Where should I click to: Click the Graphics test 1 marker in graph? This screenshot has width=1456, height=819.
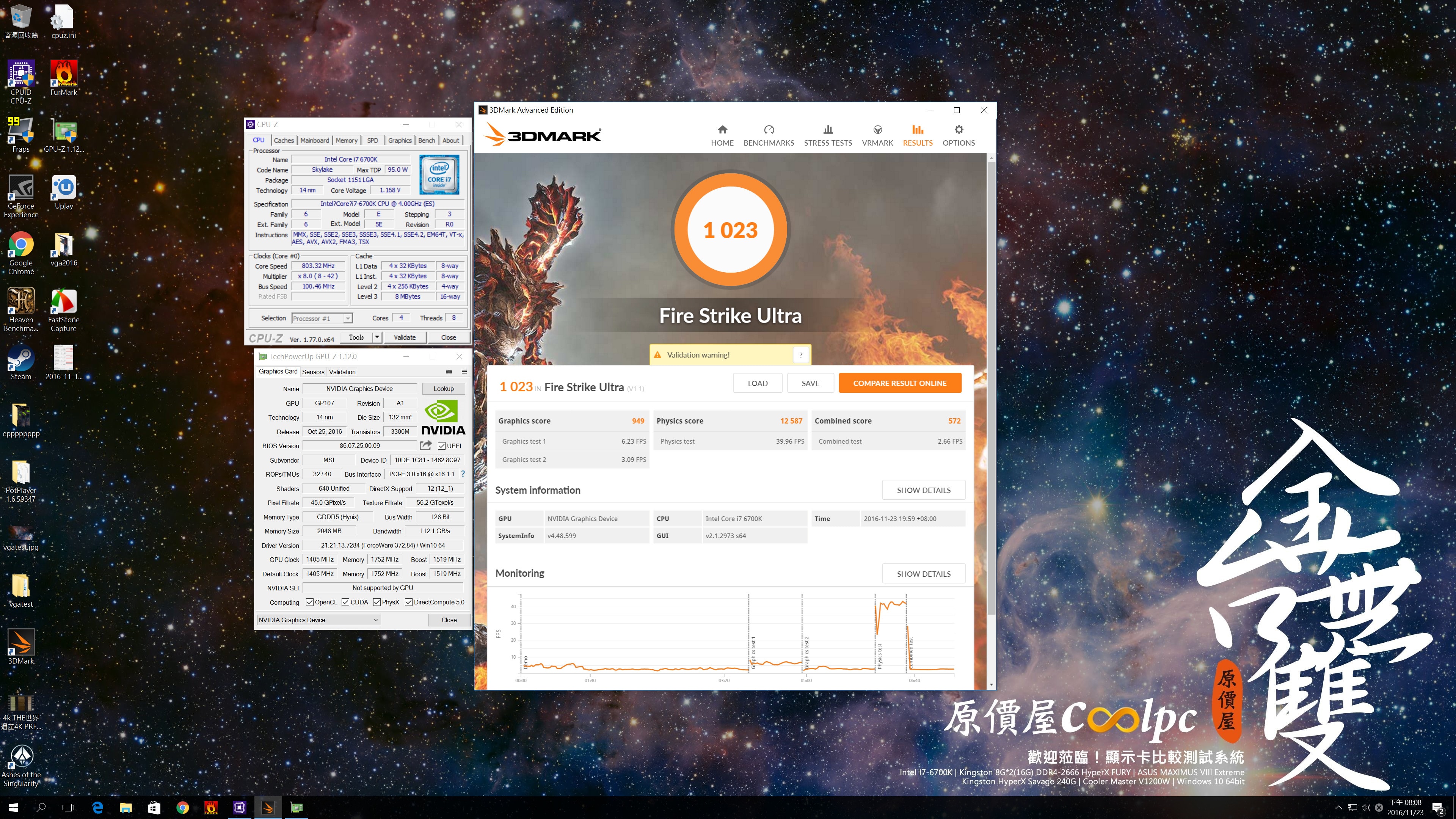[753, 652]
